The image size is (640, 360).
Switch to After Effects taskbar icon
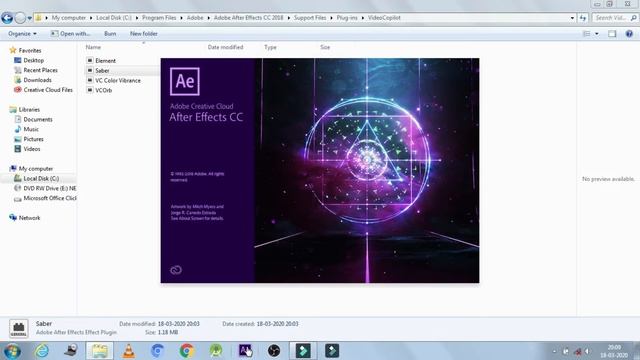click(245, 351)
